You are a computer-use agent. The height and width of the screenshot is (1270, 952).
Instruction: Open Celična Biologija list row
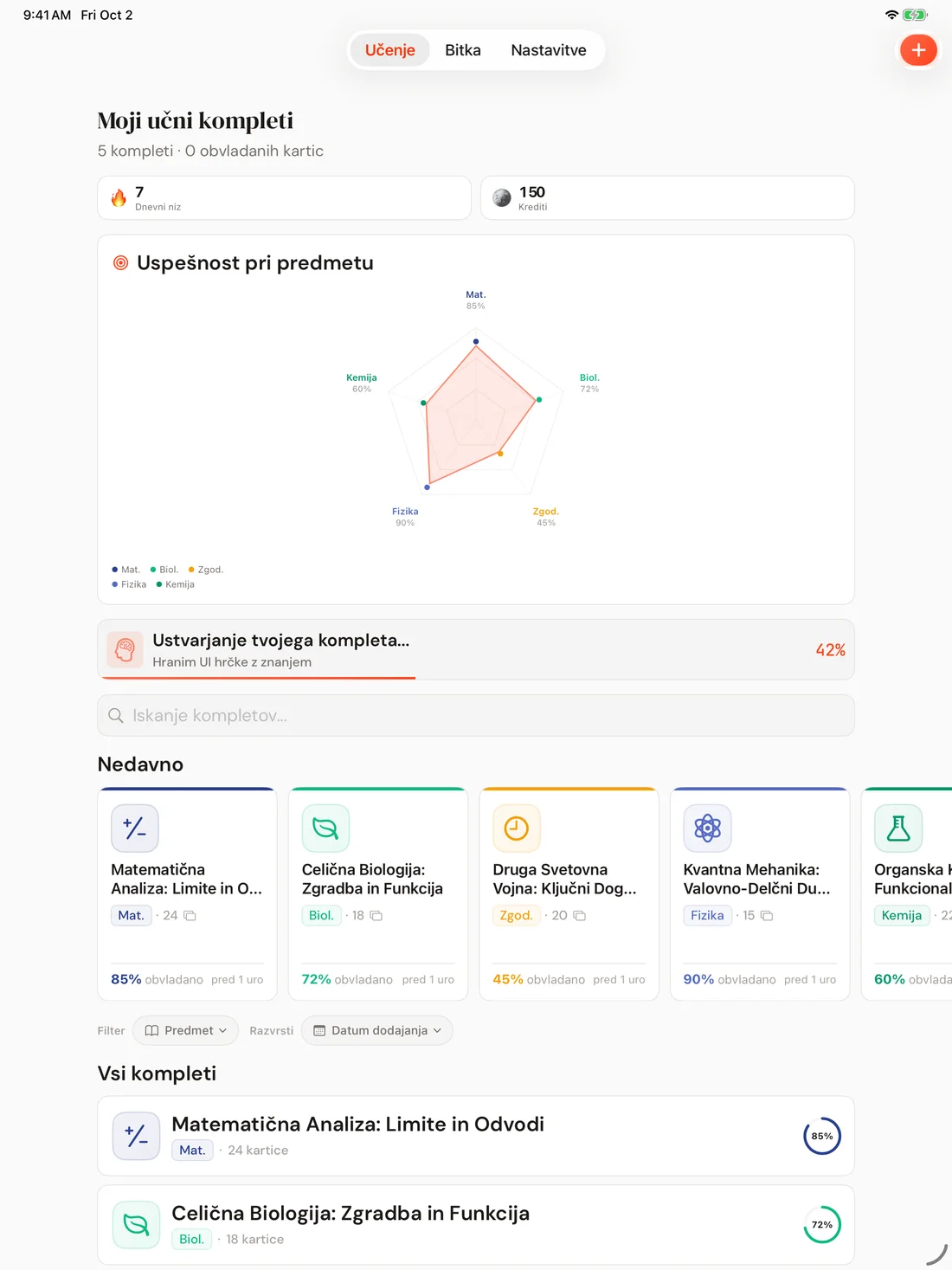(x=476, y=1225)
